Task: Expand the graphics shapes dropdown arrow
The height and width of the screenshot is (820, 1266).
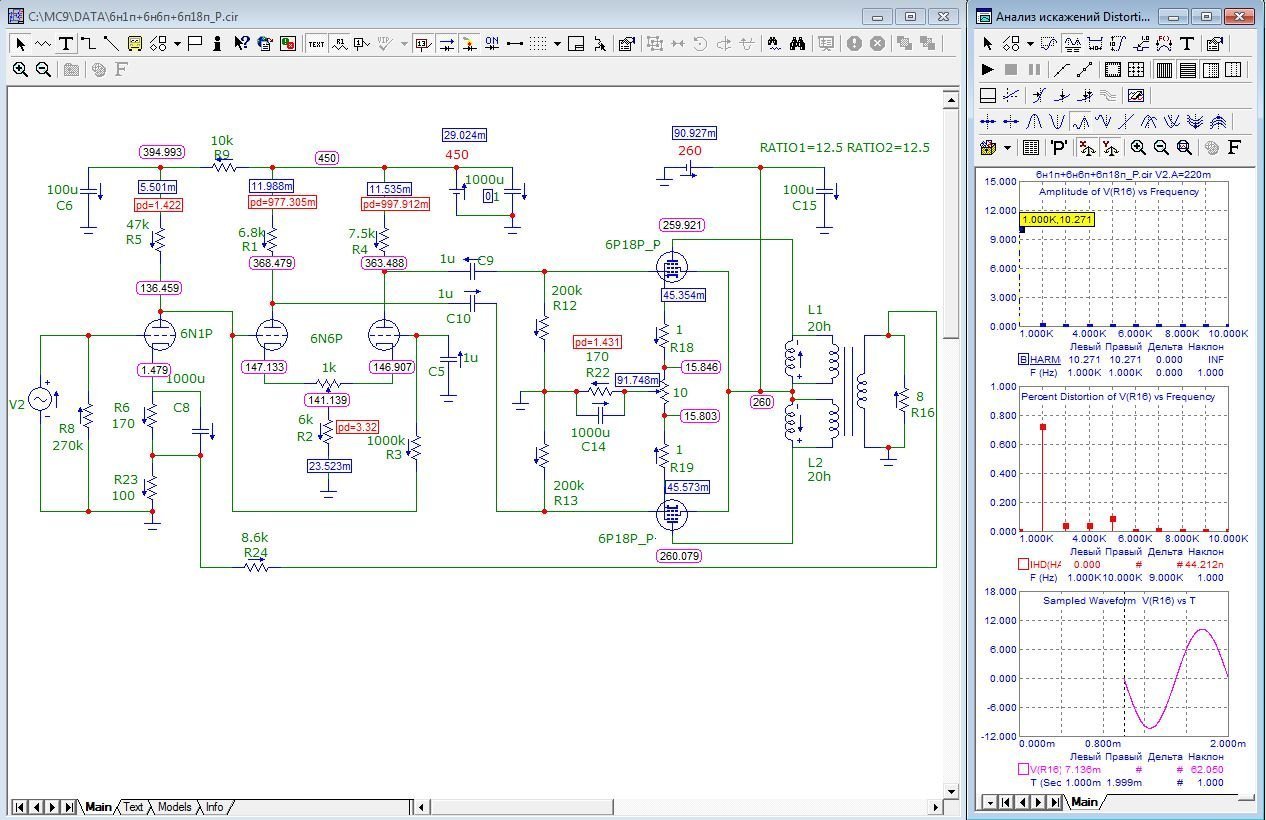Action: click(177, 44)
